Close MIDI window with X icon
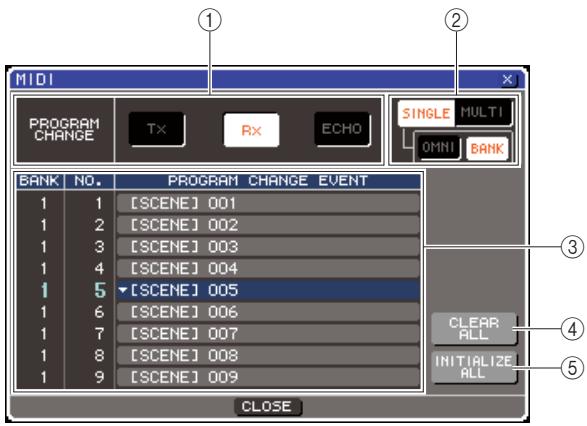 tap(508, 79)
